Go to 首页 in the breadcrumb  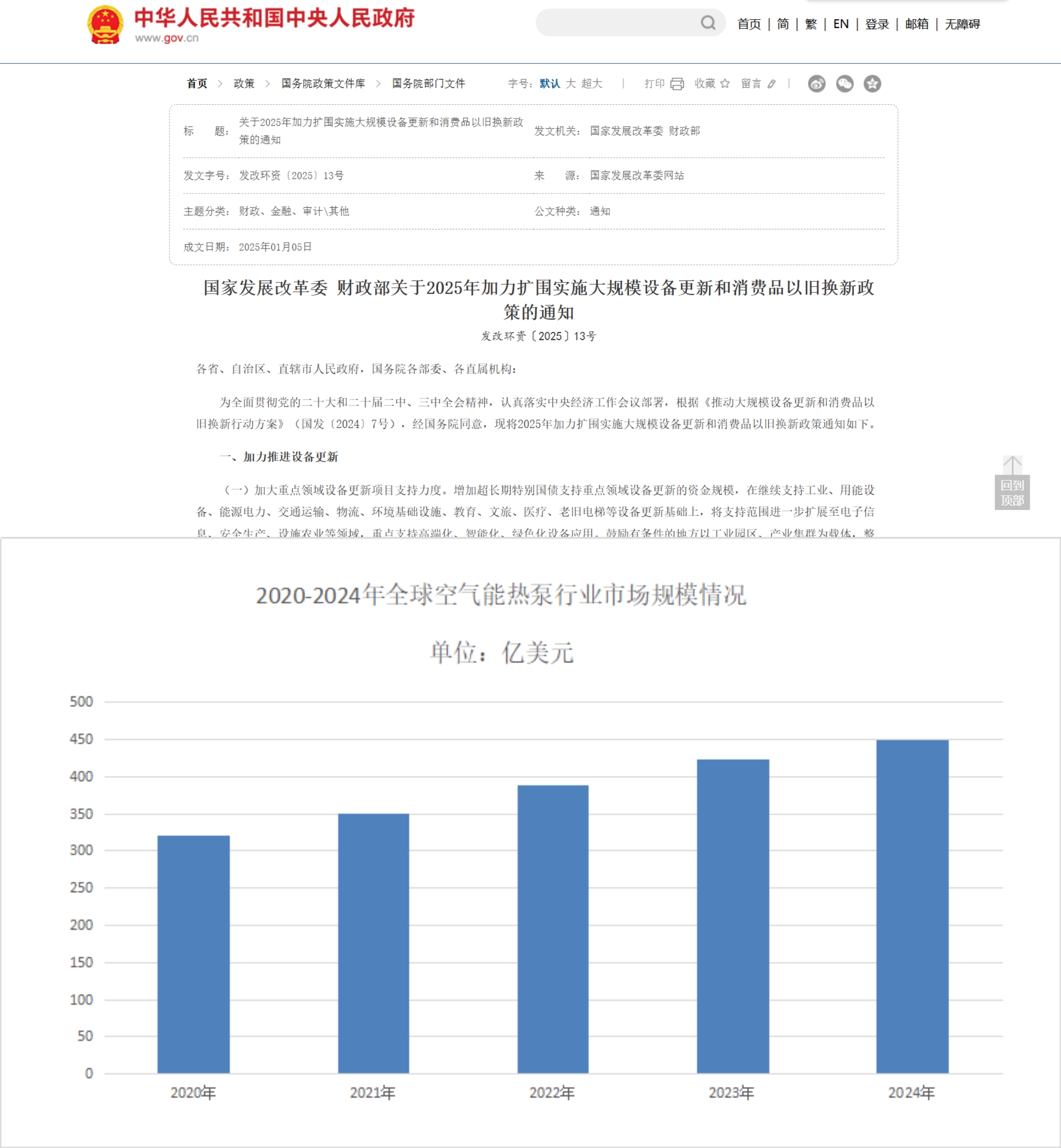tap(197, 84)
